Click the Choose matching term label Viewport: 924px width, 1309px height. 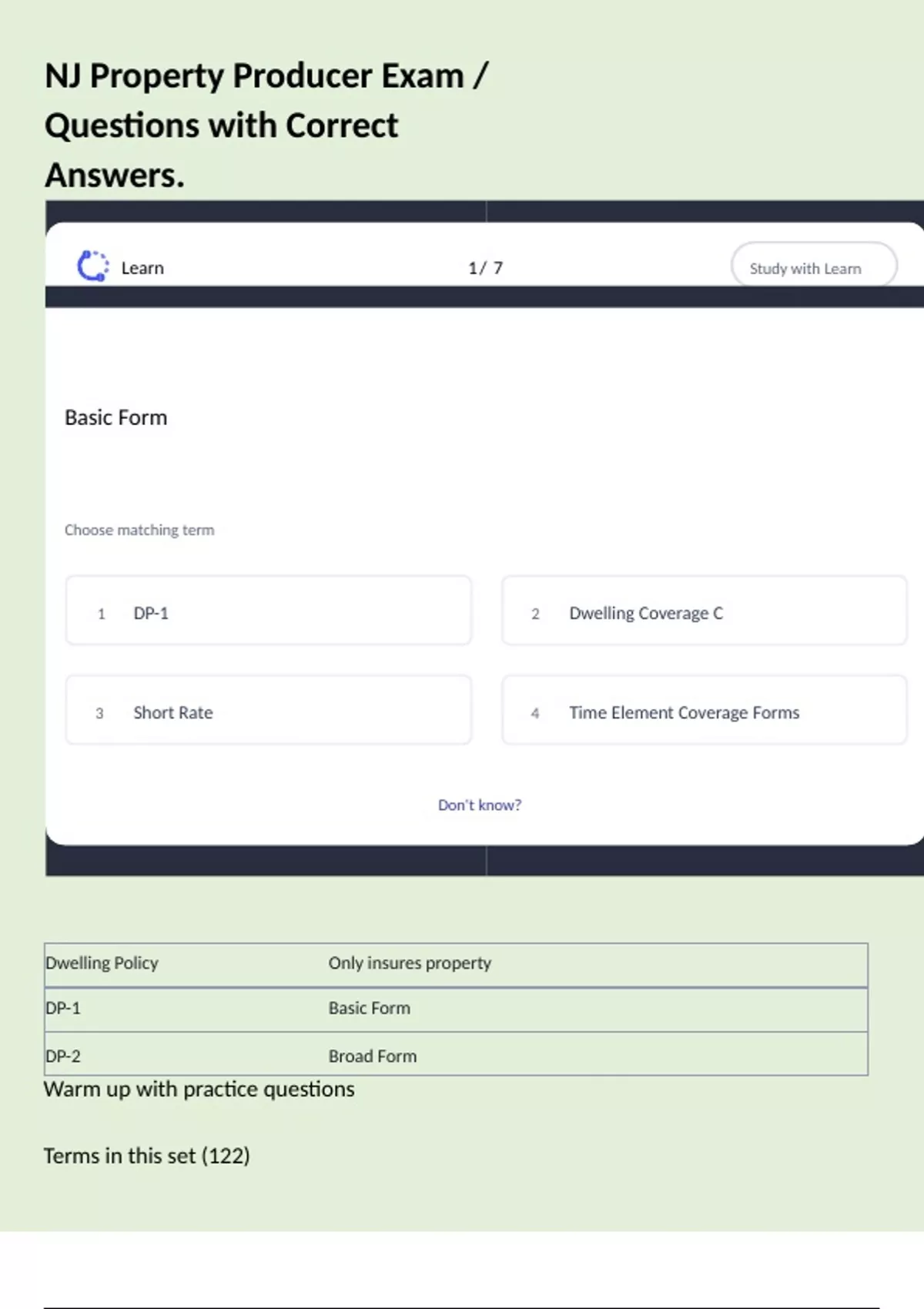tap(139, 530)
